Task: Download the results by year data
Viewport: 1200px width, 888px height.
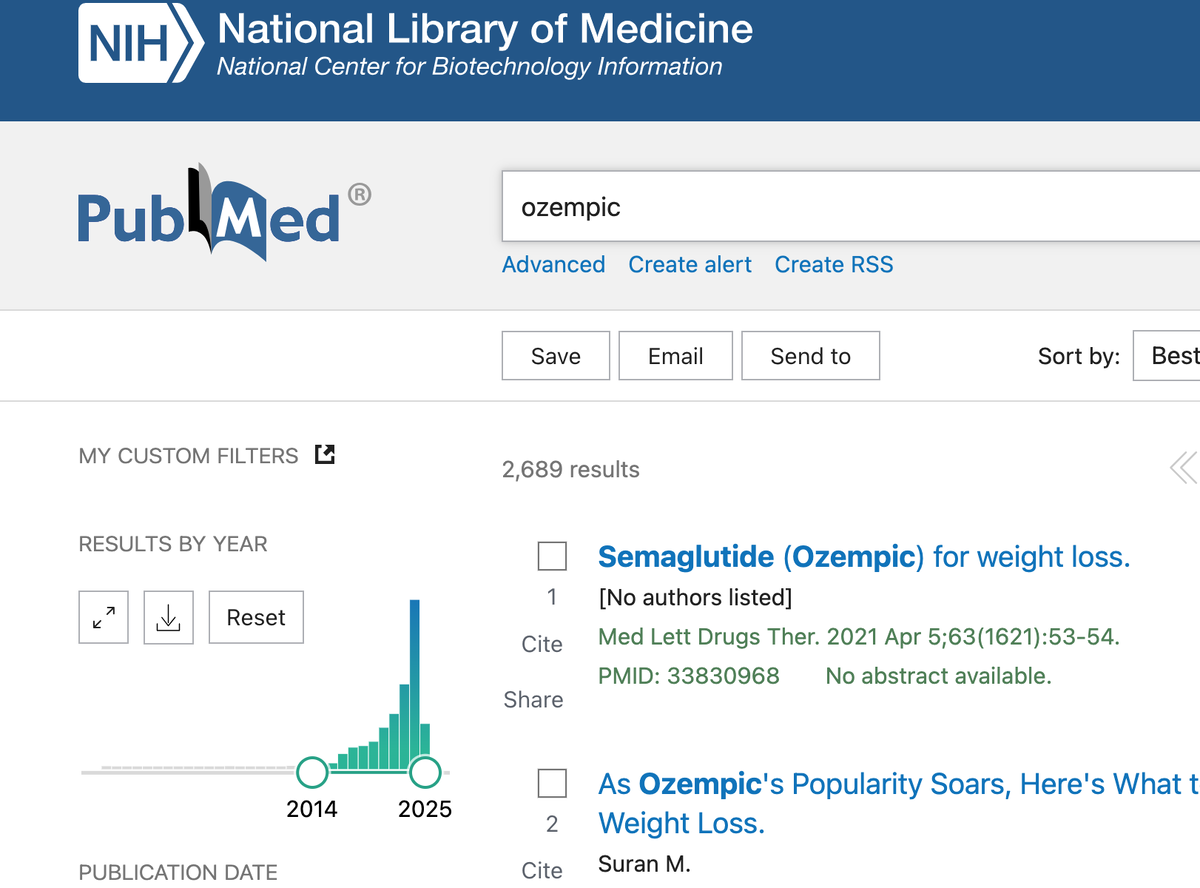Action: [168, 618]
